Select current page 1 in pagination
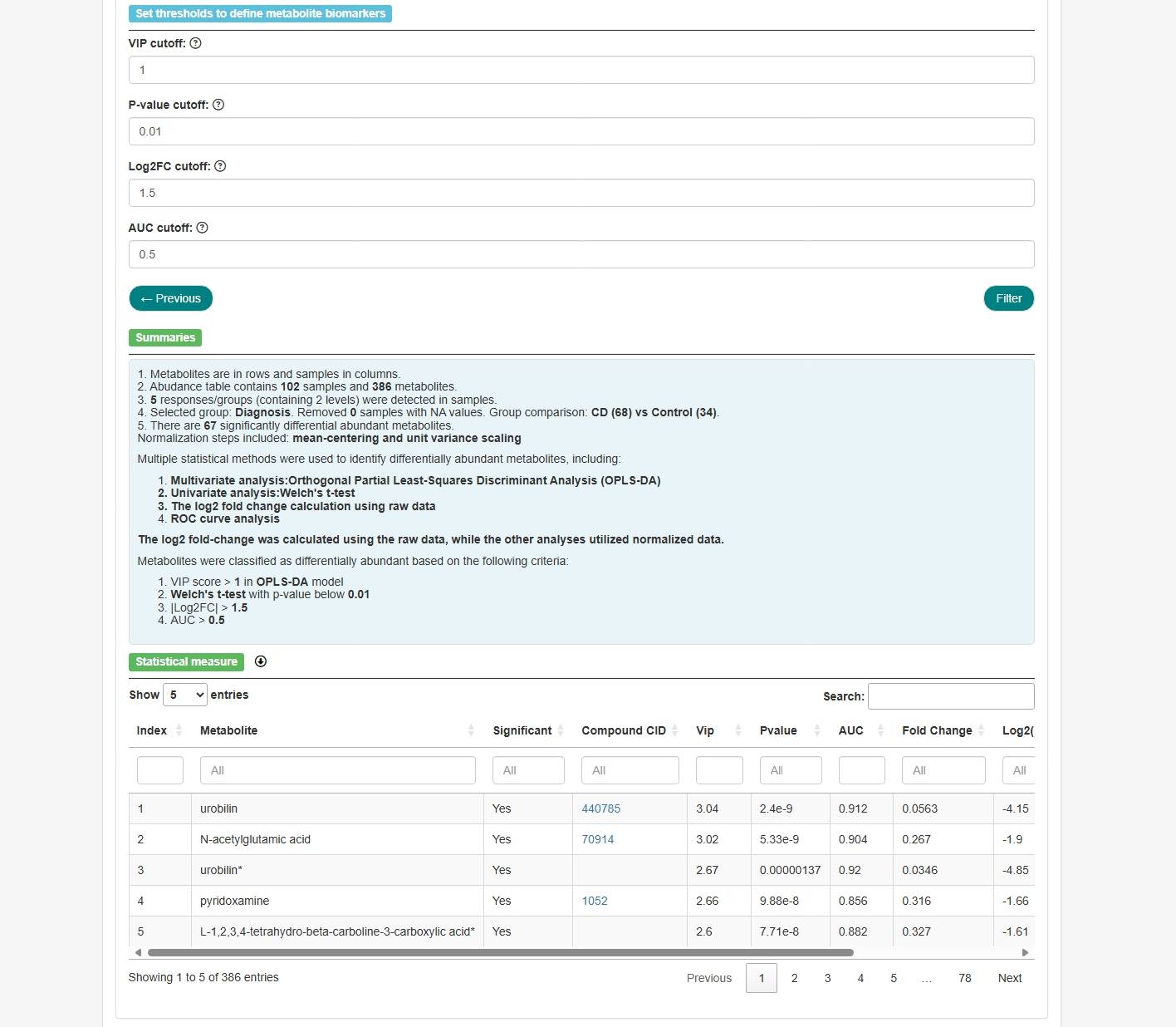This screenshot has height=1027, width=1176. point(762,978)
